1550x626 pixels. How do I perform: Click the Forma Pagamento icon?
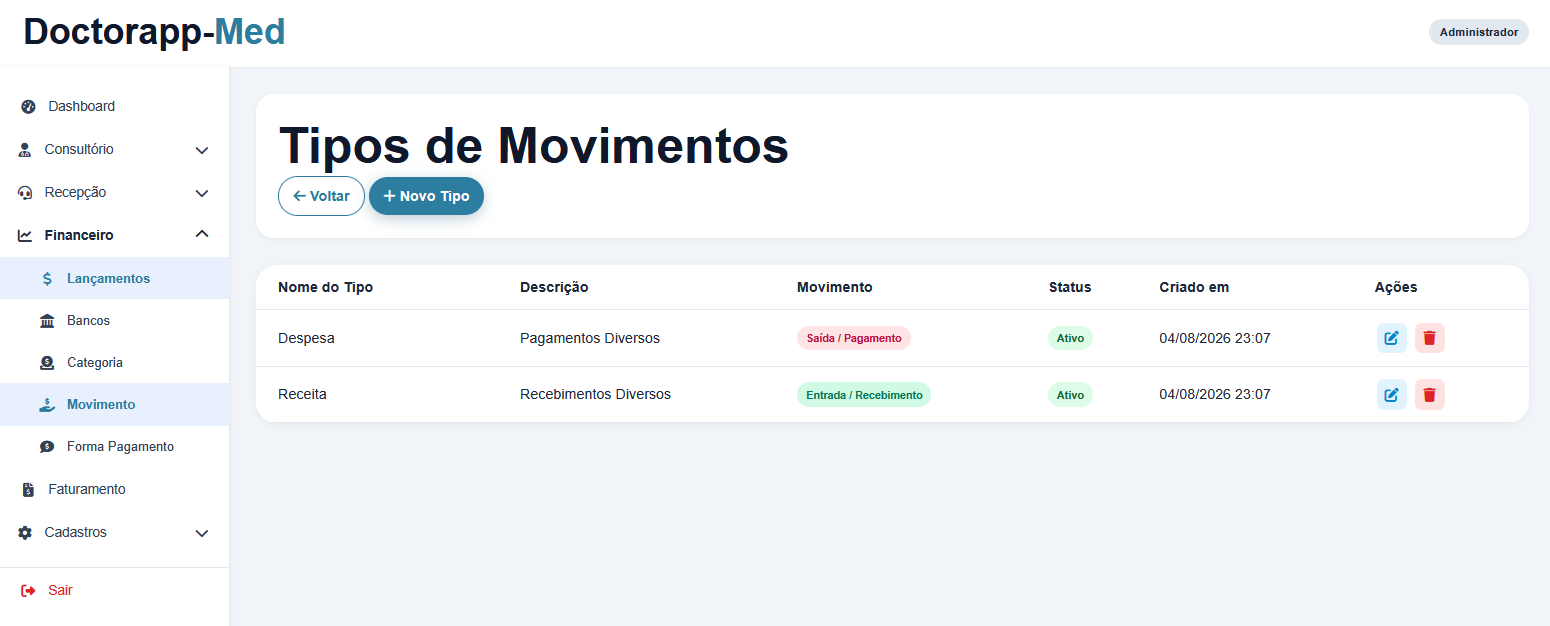[47, 447]
